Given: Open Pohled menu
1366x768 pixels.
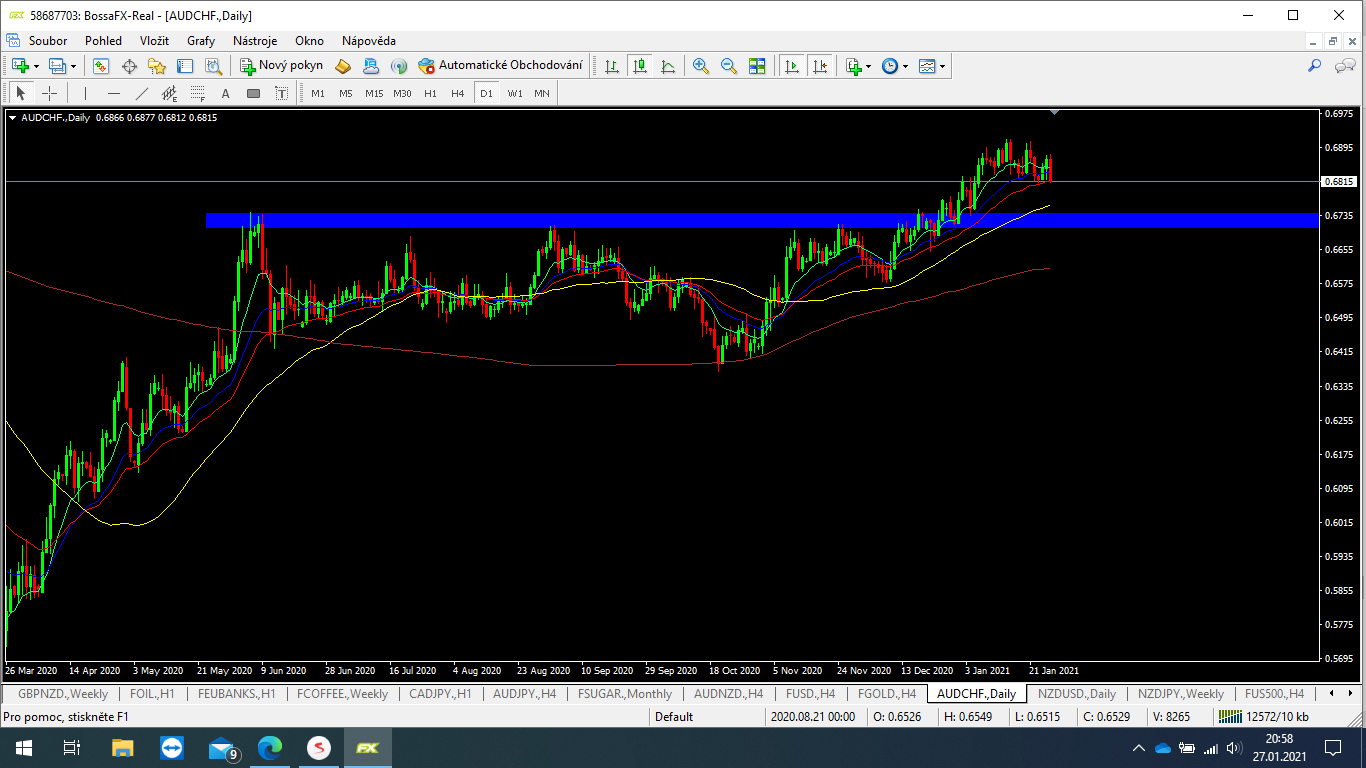Looking at the screenshot, I should [x=103, y=41].
